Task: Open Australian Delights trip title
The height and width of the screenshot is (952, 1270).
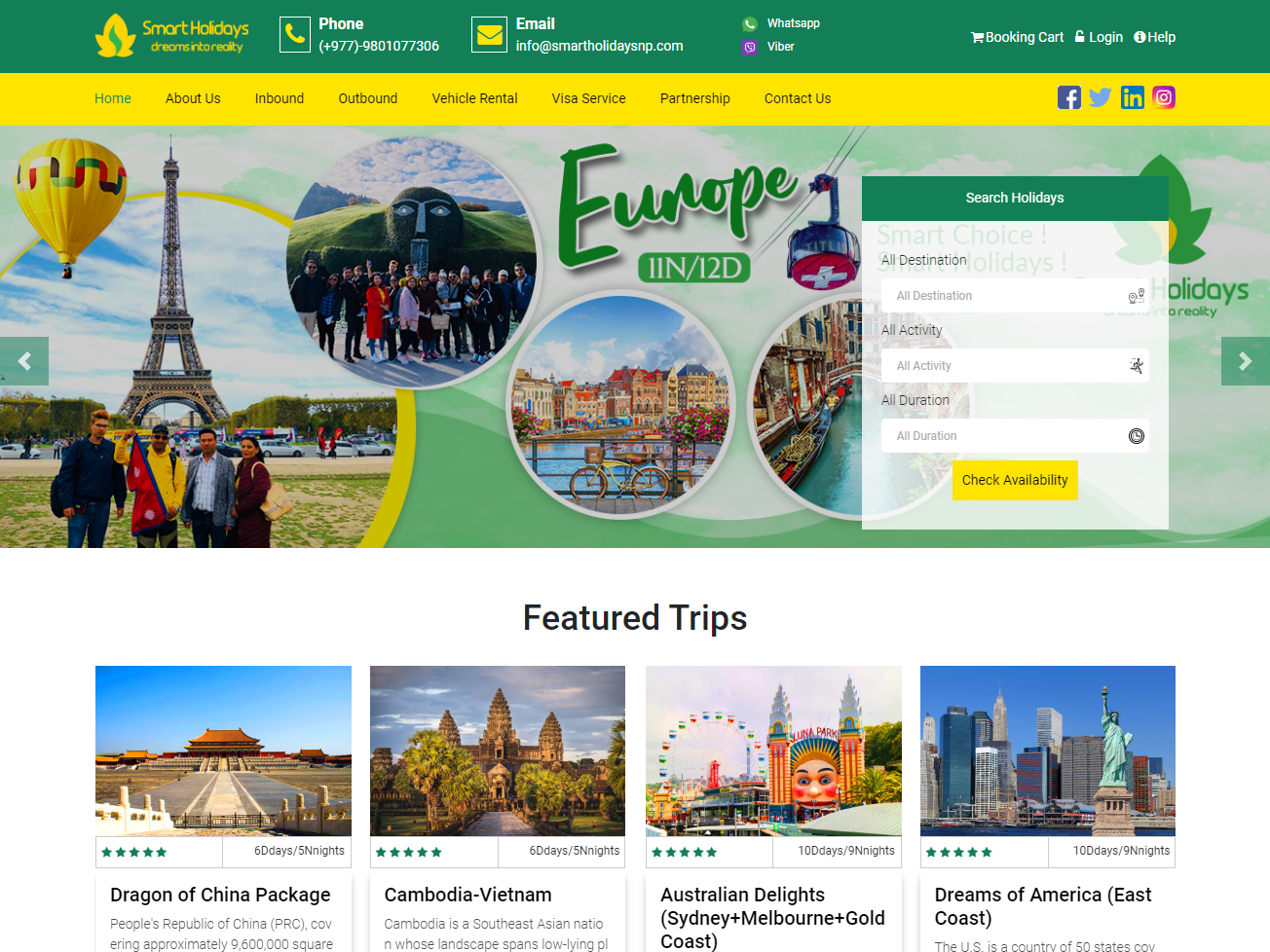Action: [x=773, y=918]
